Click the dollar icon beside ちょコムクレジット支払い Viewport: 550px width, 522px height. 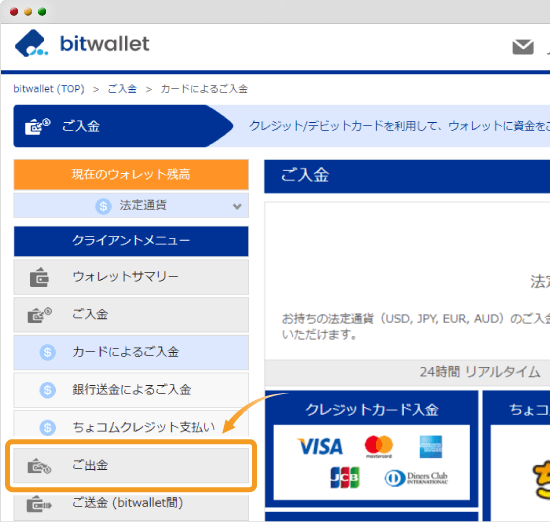tap(47, 427)
